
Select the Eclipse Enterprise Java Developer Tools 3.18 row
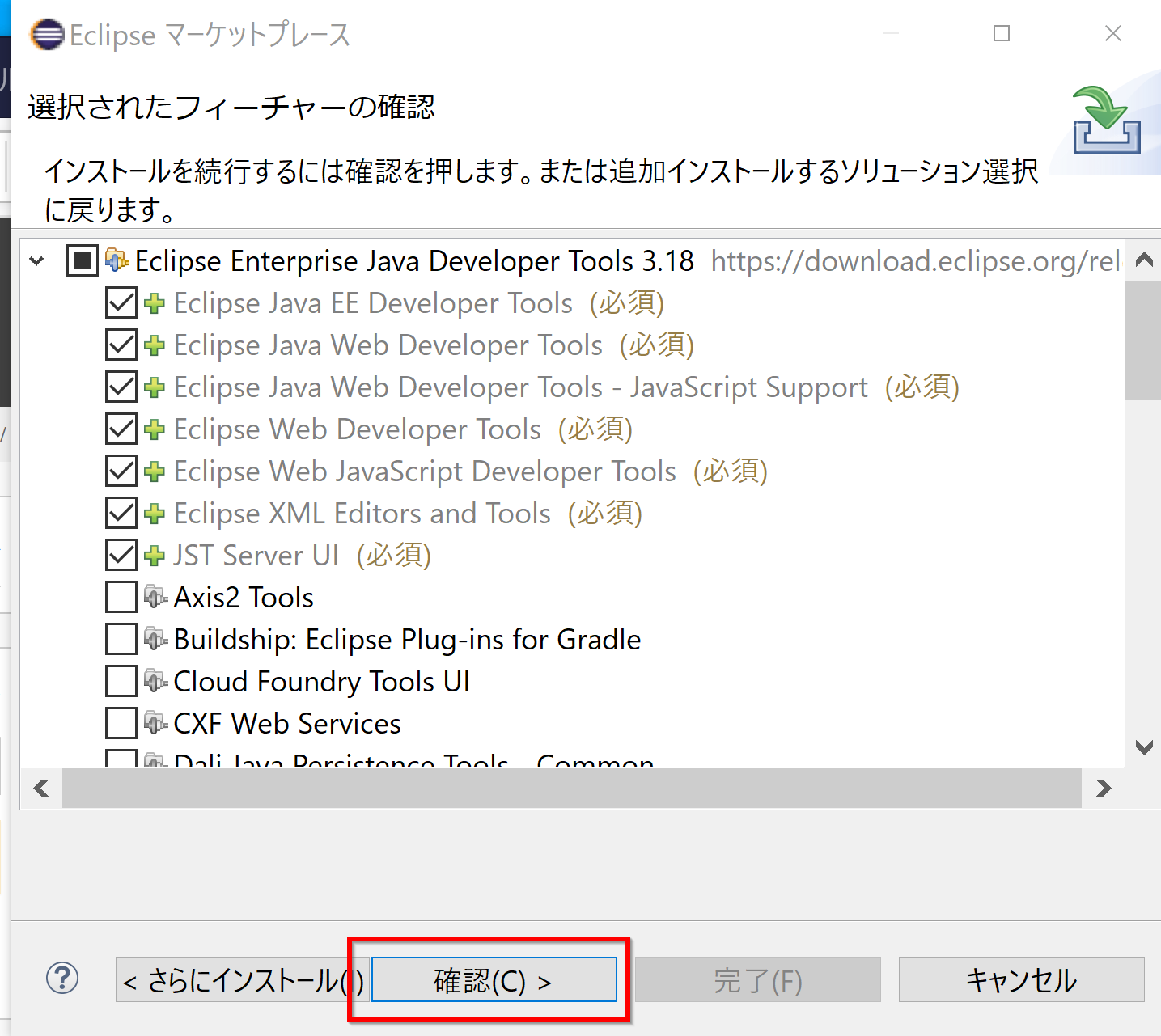tap(572, 260)
